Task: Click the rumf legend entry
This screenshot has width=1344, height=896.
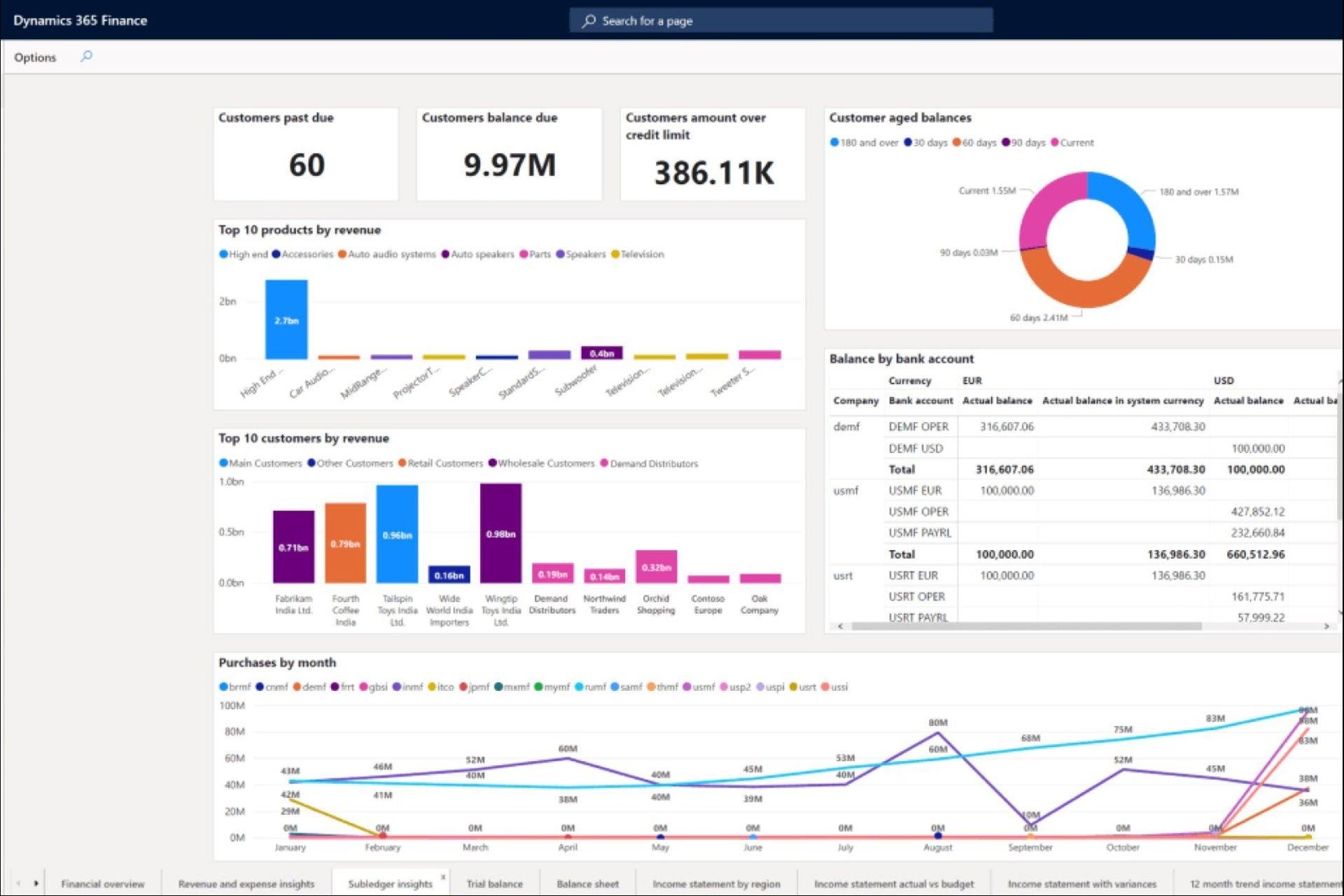Action: (x=590, y=687)
